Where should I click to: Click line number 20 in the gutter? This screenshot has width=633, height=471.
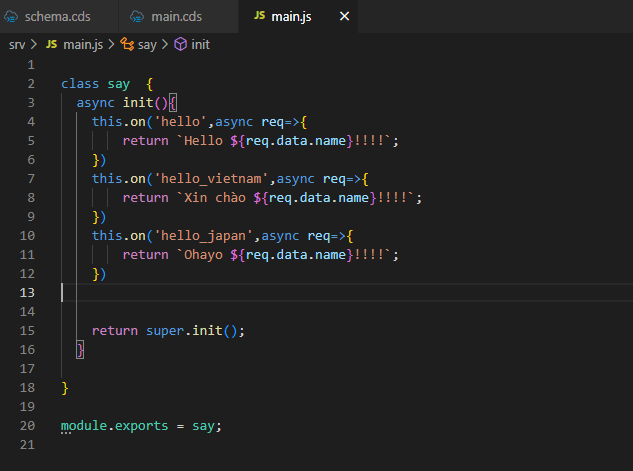pos(27,425)
